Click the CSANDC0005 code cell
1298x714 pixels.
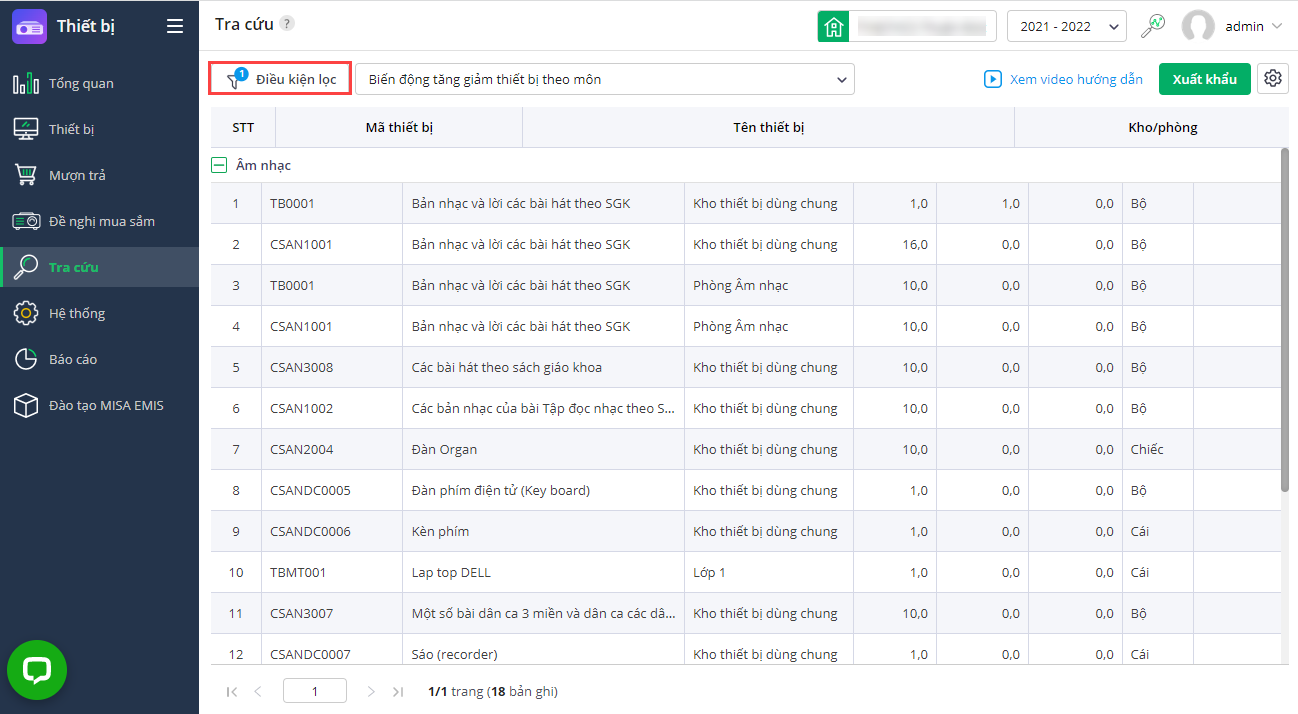point(332,490)
